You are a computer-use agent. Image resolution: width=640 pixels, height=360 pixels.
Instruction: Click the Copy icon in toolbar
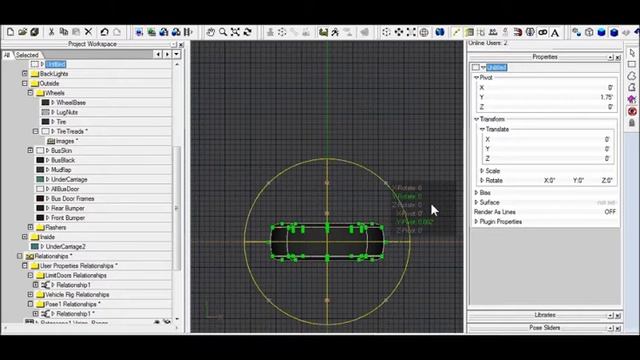[x=64, y=32]
